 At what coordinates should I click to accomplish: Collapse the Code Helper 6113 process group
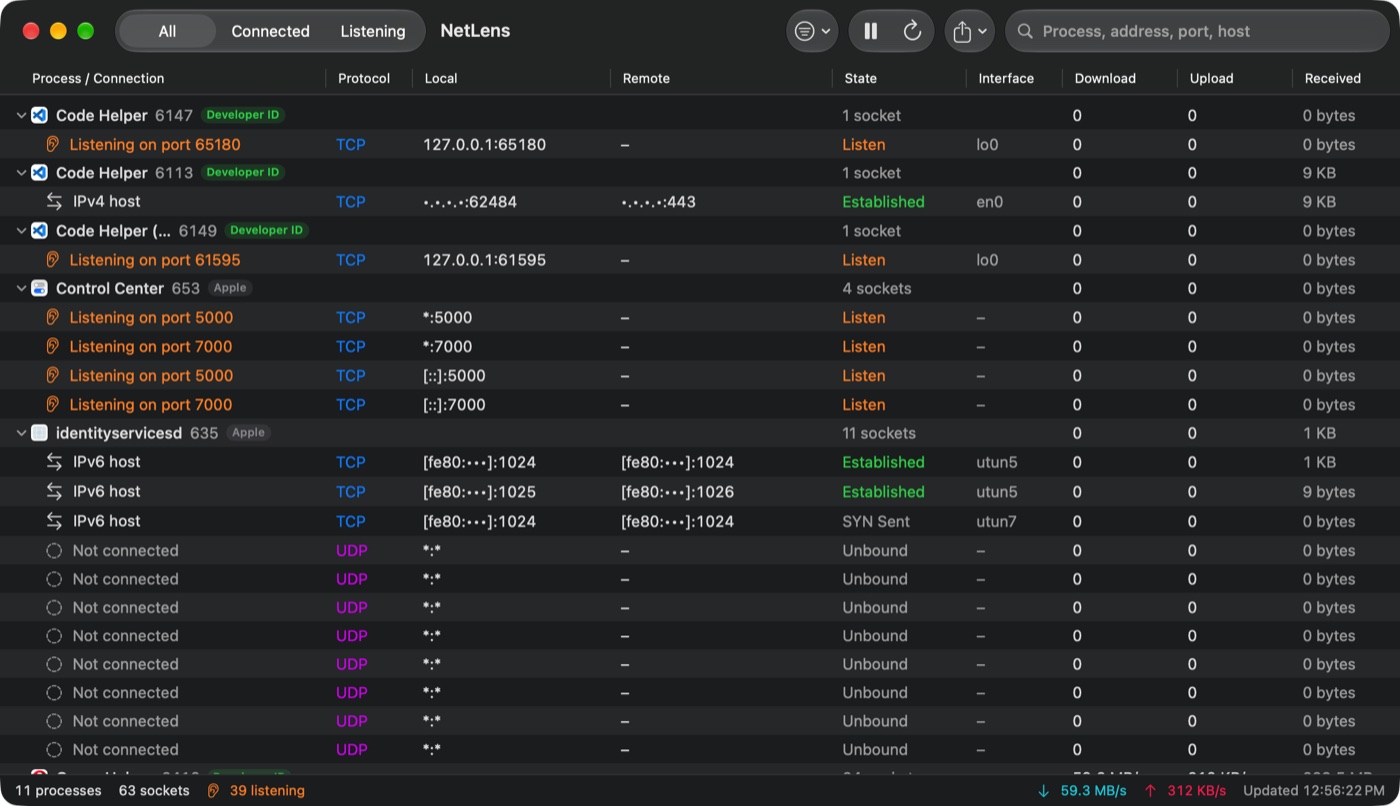pos(21,173)
